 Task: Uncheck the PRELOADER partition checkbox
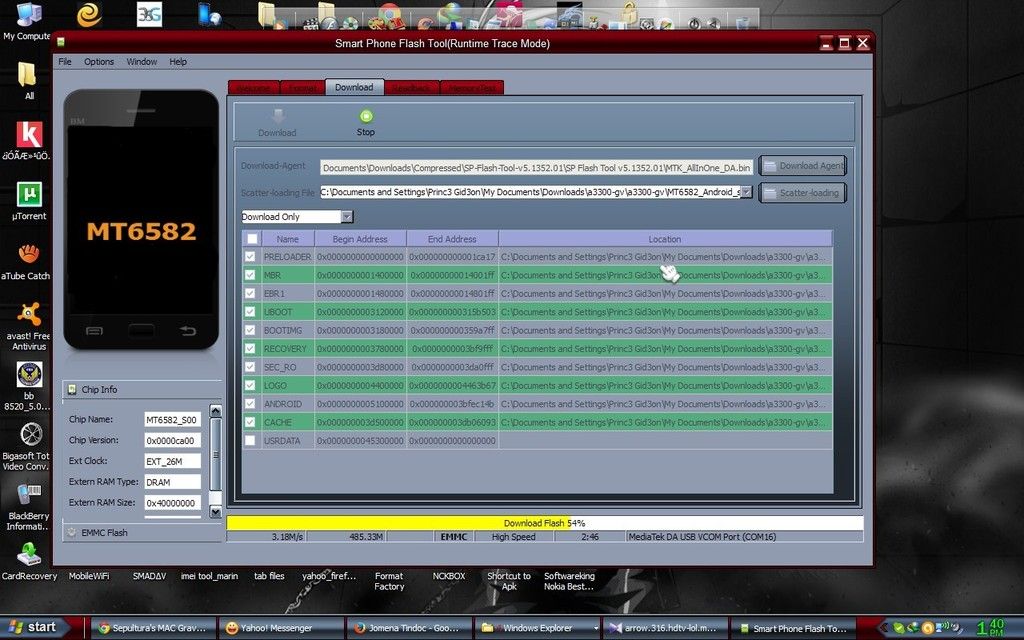pyautogui.click(x=250, y=257)
